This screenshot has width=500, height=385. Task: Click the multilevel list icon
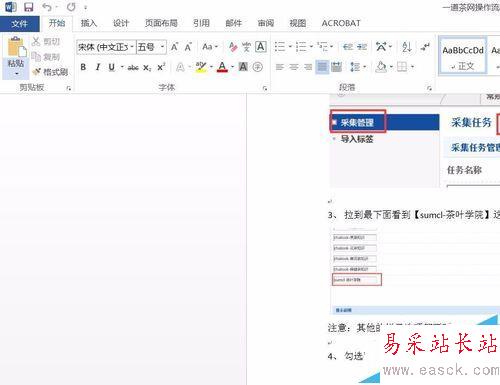click(322, 47)
